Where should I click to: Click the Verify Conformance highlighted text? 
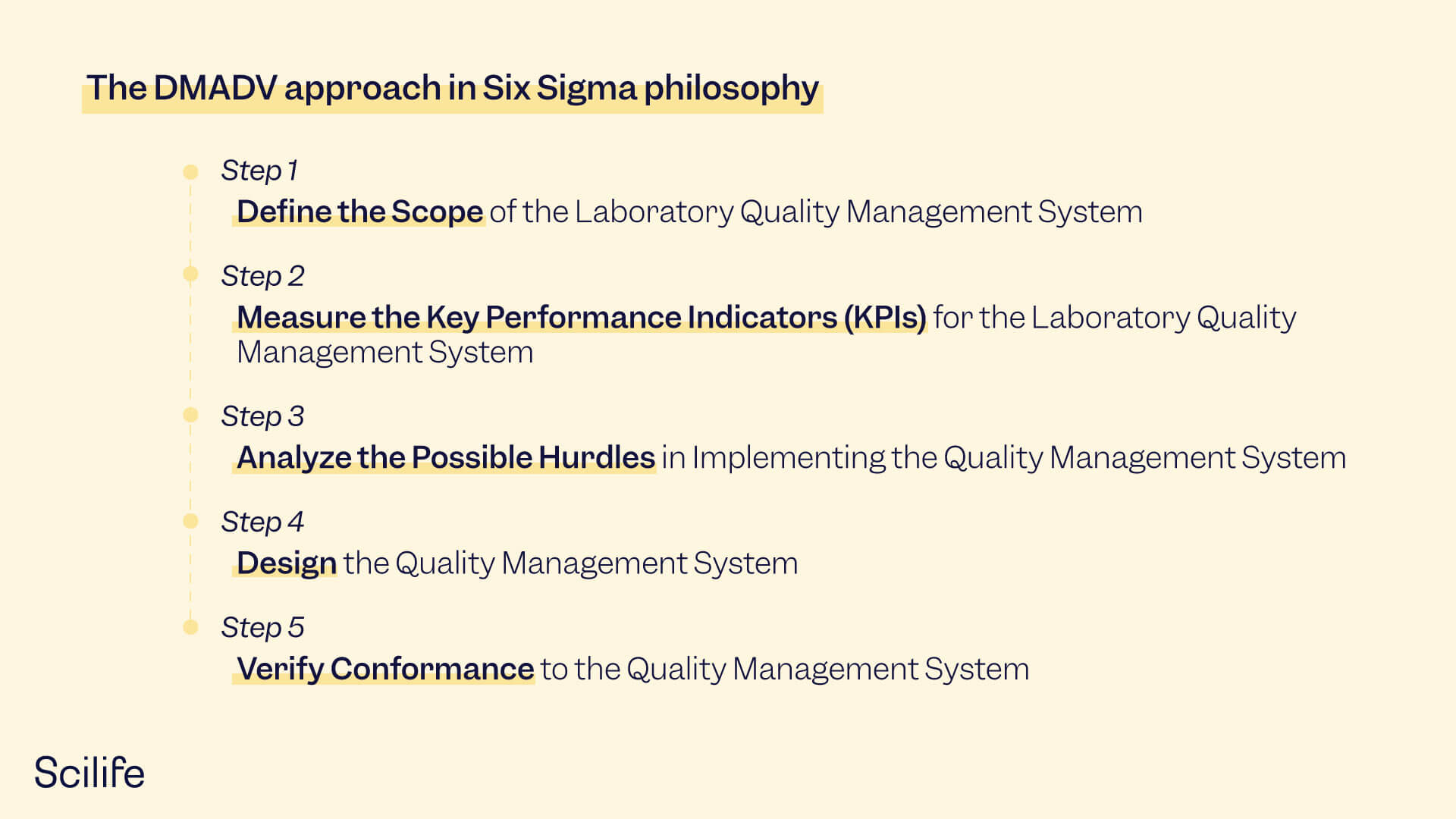click(385, 669)
